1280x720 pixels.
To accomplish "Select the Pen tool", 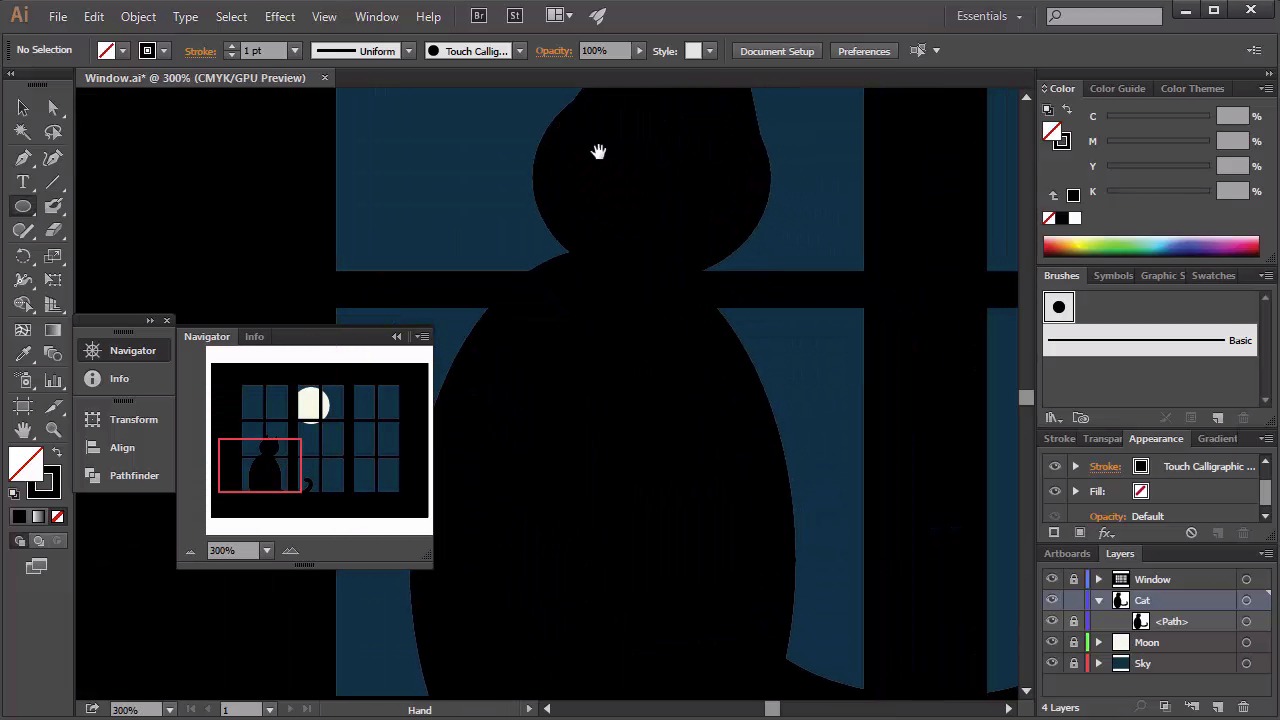I will click(23, 158).
